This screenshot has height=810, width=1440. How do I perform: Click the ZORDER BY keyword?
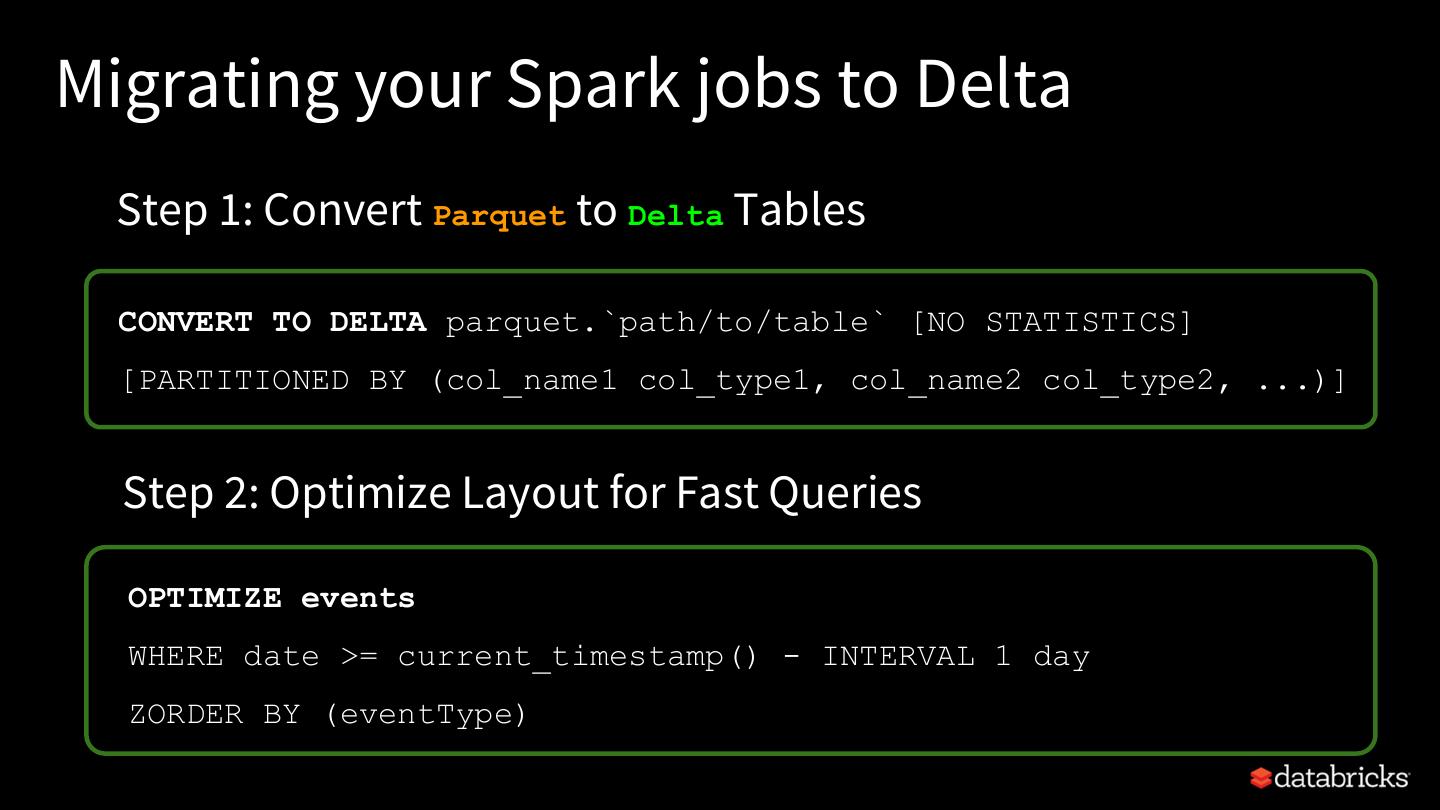[x=214, y=714]
